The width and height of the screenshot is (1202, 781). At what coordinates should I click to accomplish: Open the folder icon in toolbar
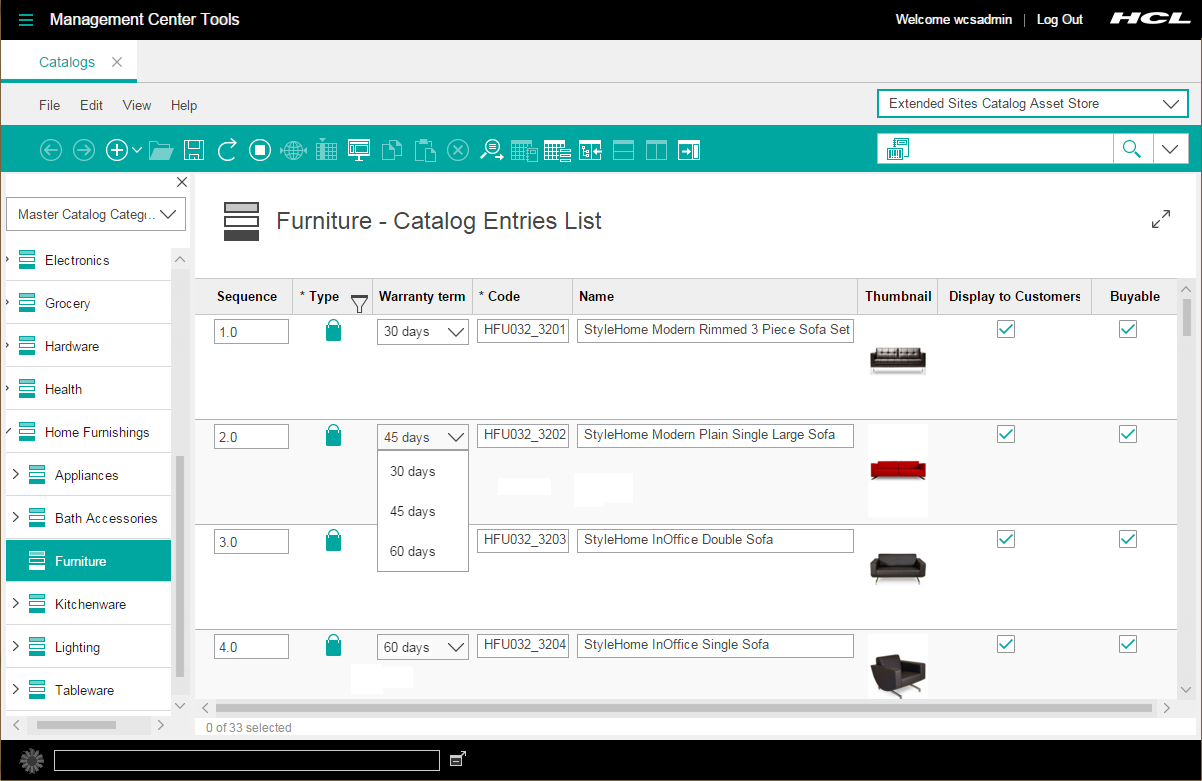click(x=160, y=150)
